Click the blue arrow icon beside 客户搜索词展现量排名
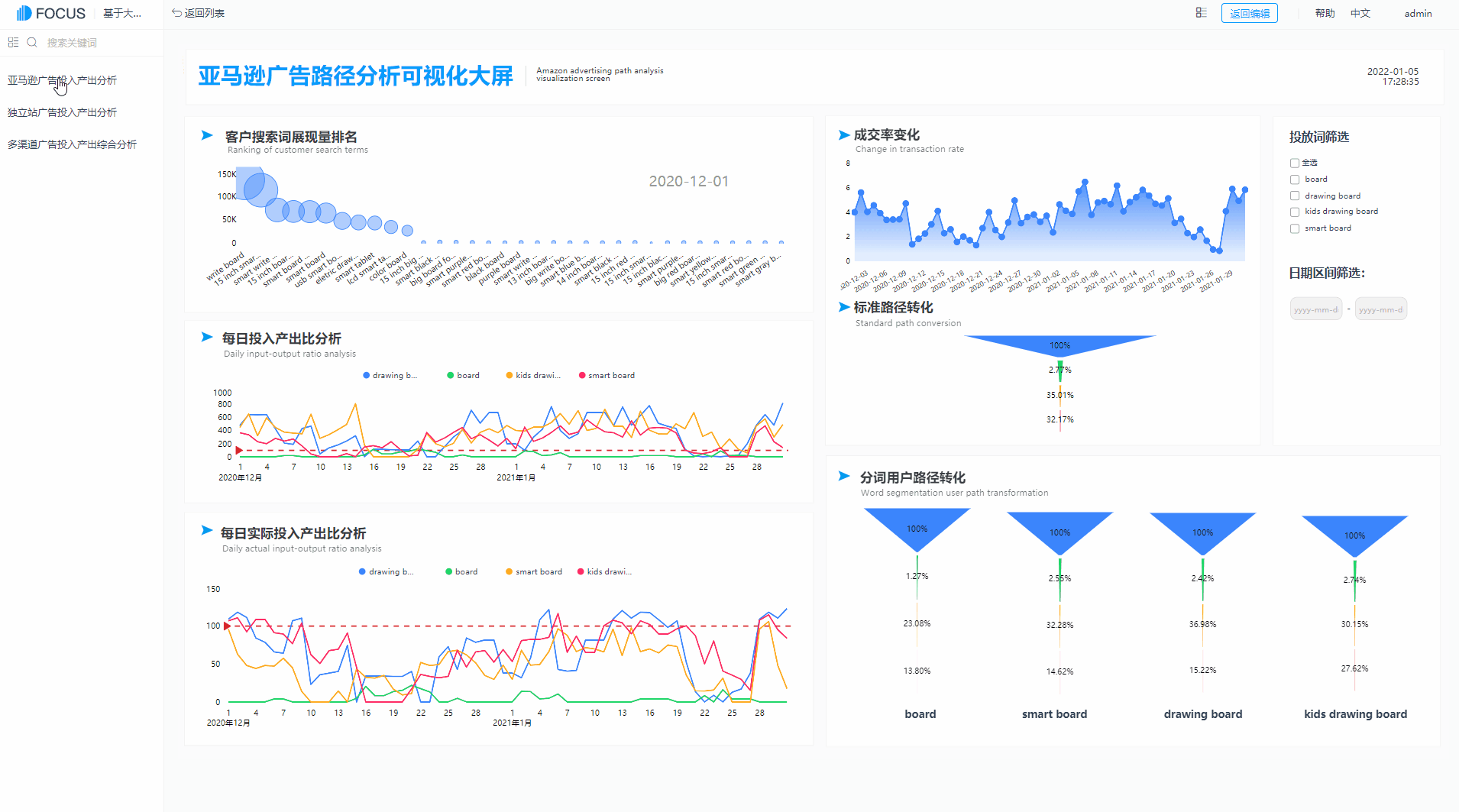The image size is (1459, 812). 206,135
